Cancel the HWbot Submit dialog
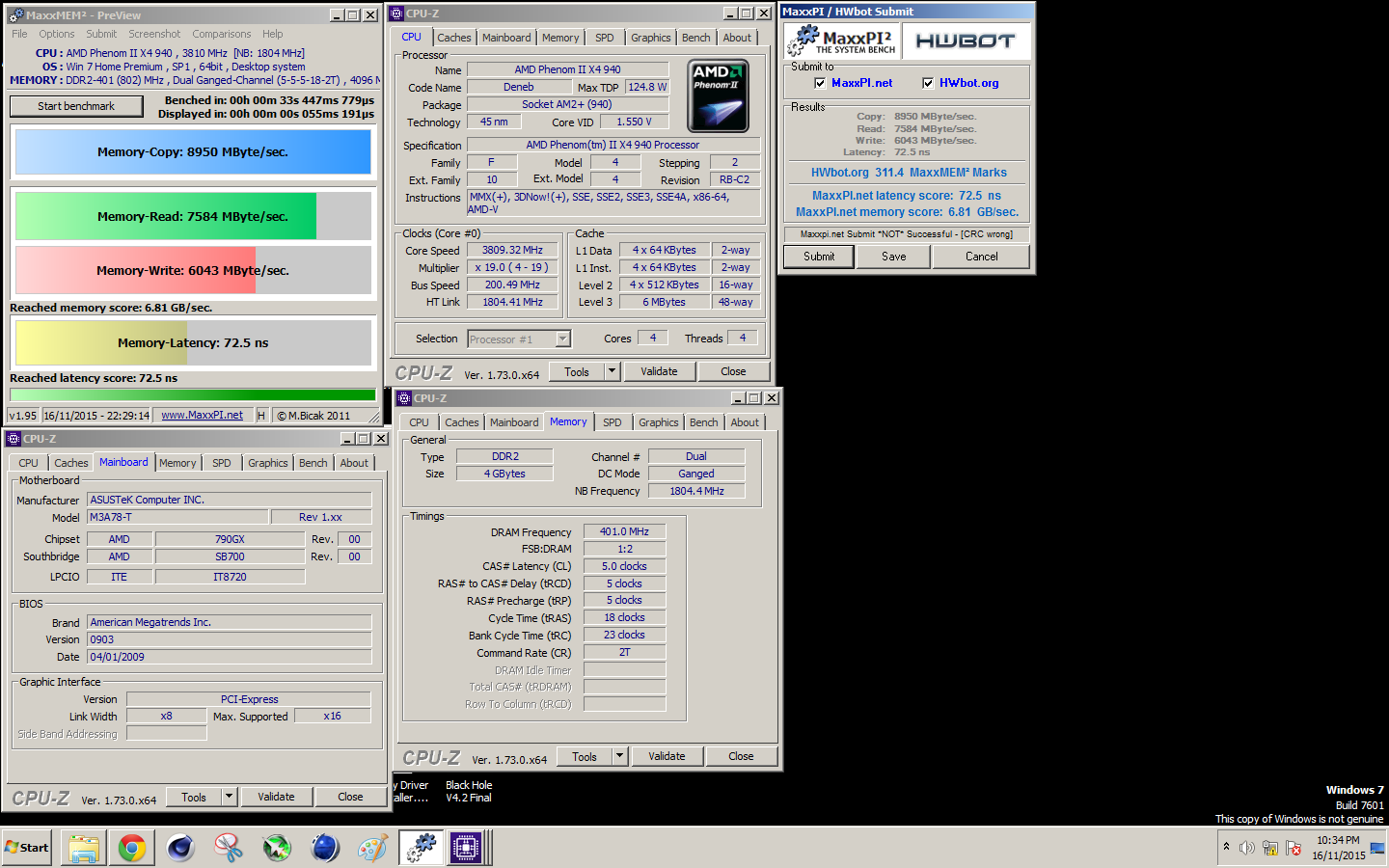The image size is (1389, 868). click(x=982, y=257)
